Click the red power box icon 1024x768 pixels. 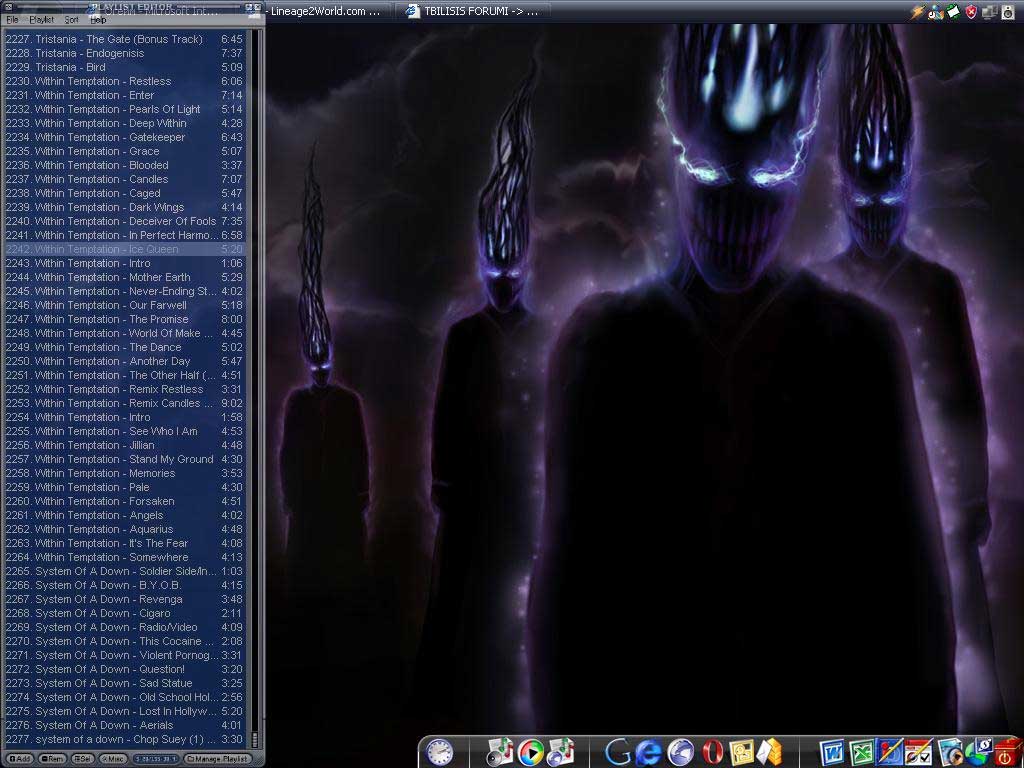[1009, 753]
